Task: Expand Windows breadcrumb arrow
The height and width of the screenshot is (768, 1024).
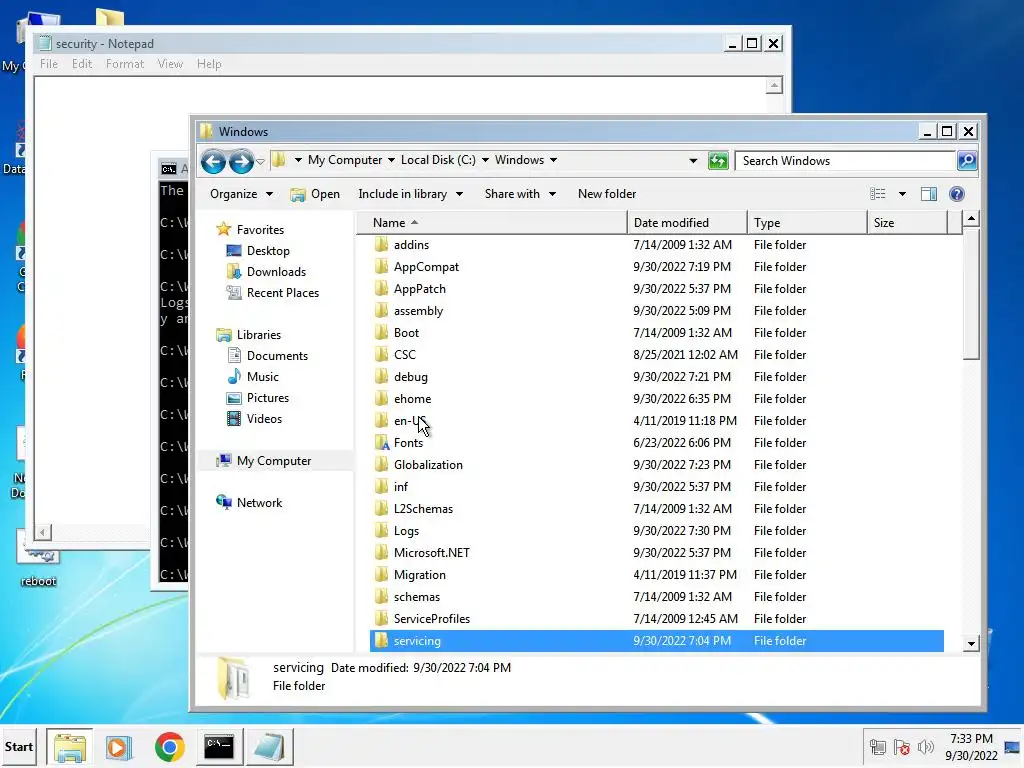Action: click(x=553, y=160)
